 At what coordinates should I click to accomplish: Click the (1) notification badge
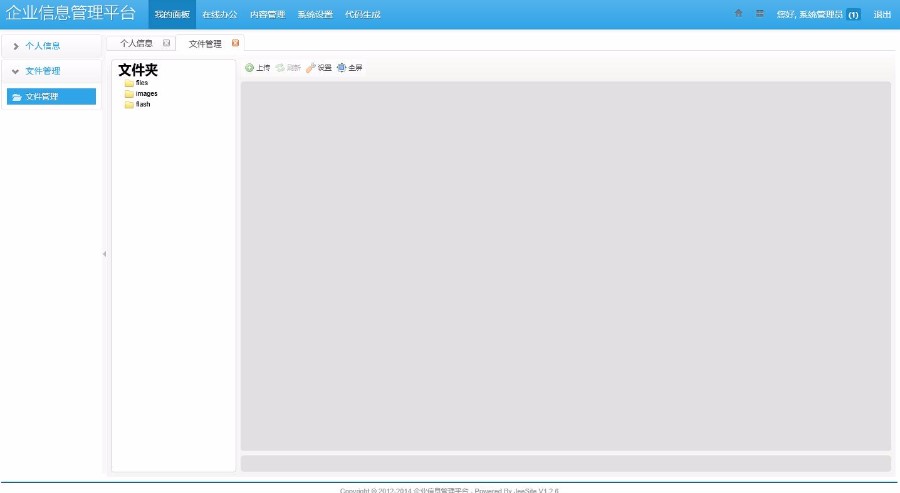(854, 15)
